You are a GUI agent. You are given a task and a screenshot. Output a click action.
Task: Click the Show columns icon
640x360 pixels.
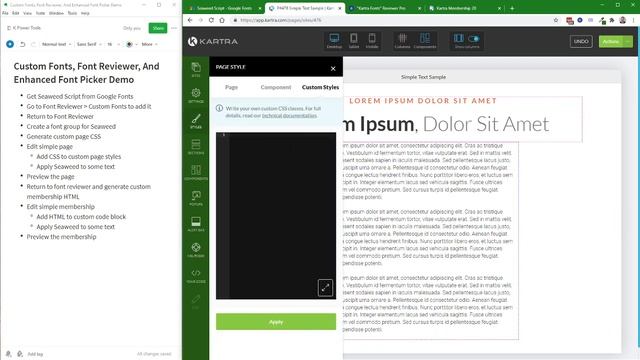point(459,38)
